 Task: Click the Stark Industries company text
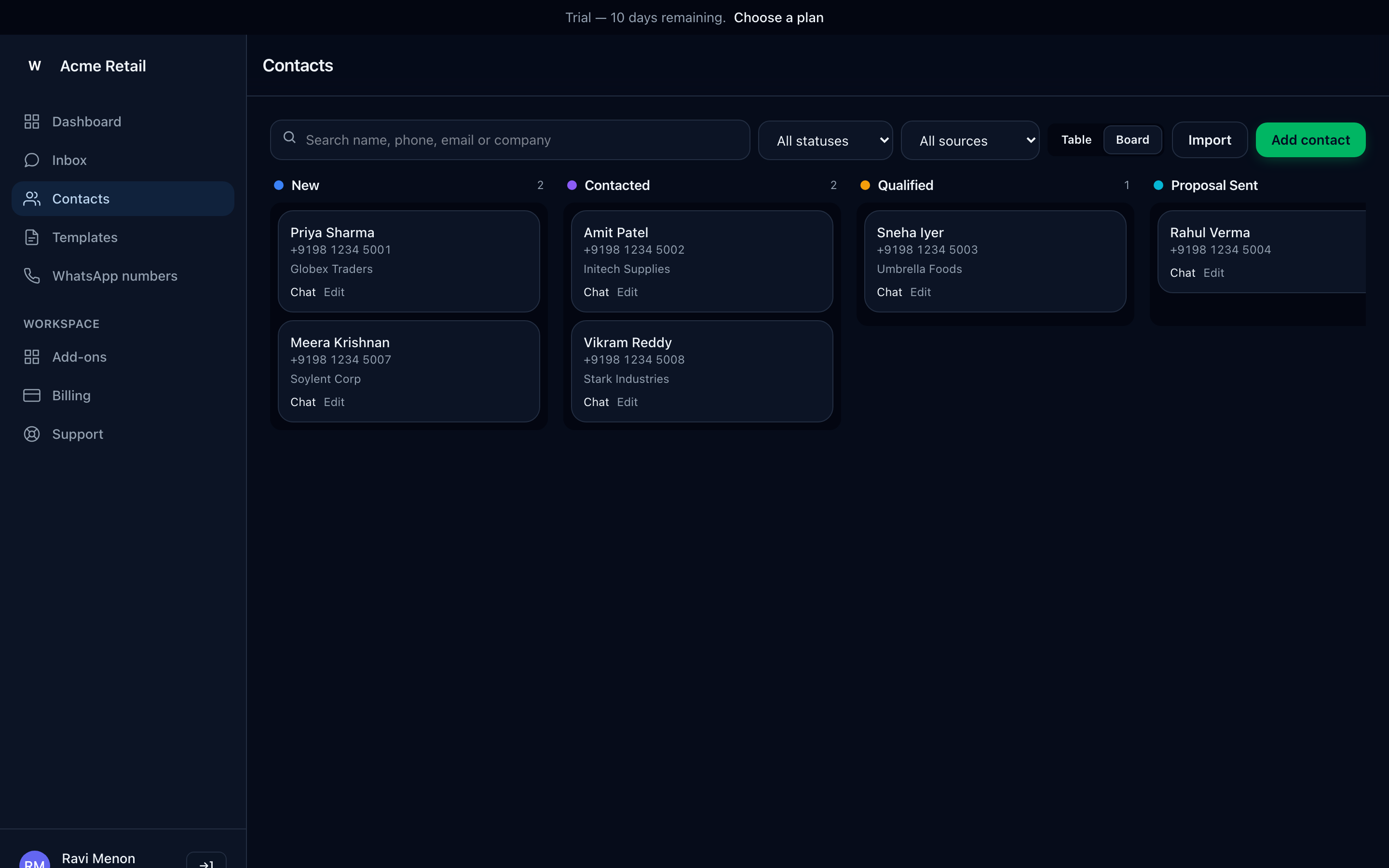pyautogui.click(x=626, y=380)
